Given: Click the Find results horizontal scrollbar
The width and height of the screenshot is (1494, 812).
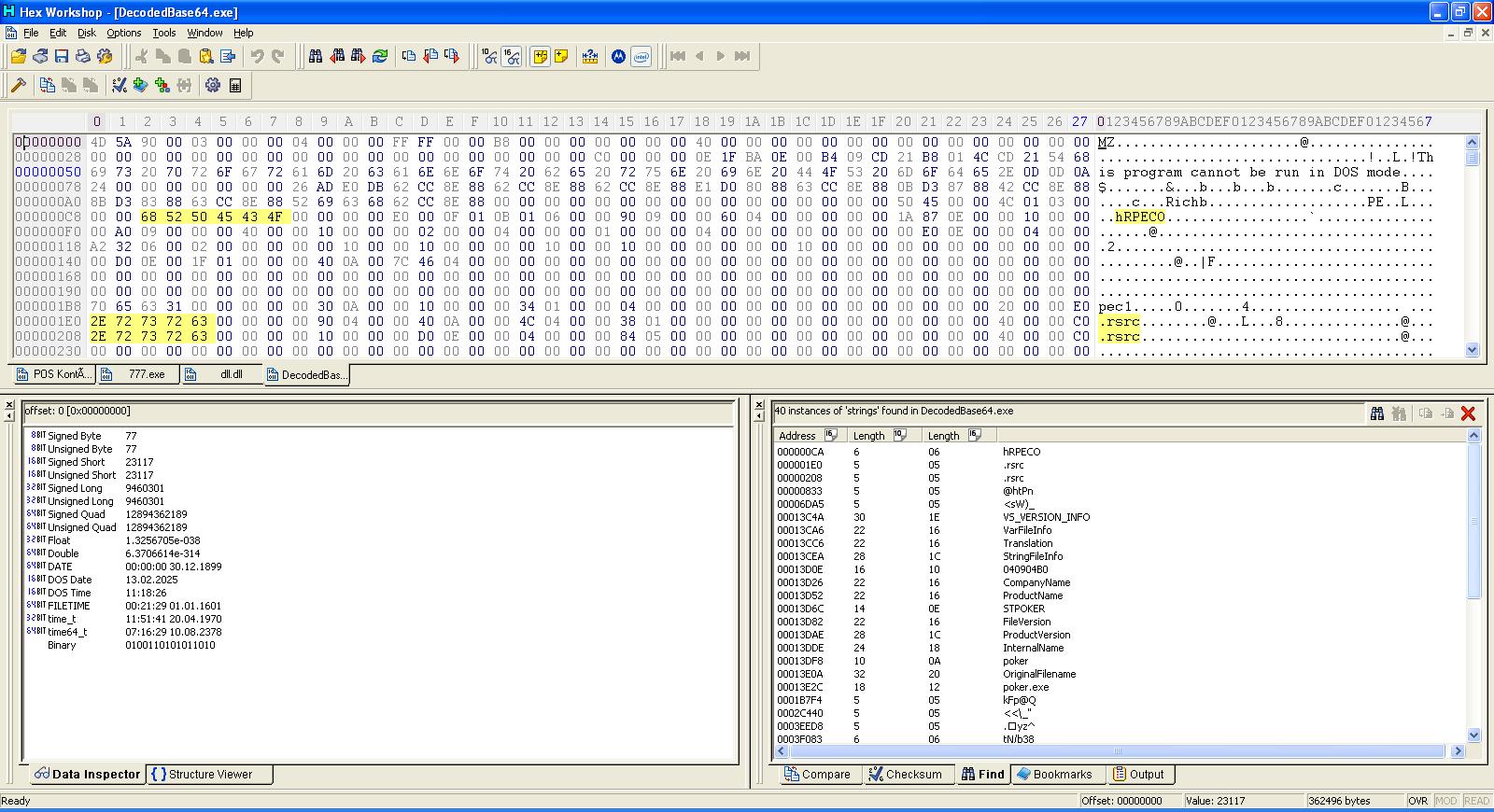Looking at the screenshot, I should pyautogui.click(x=1116, y=750).
